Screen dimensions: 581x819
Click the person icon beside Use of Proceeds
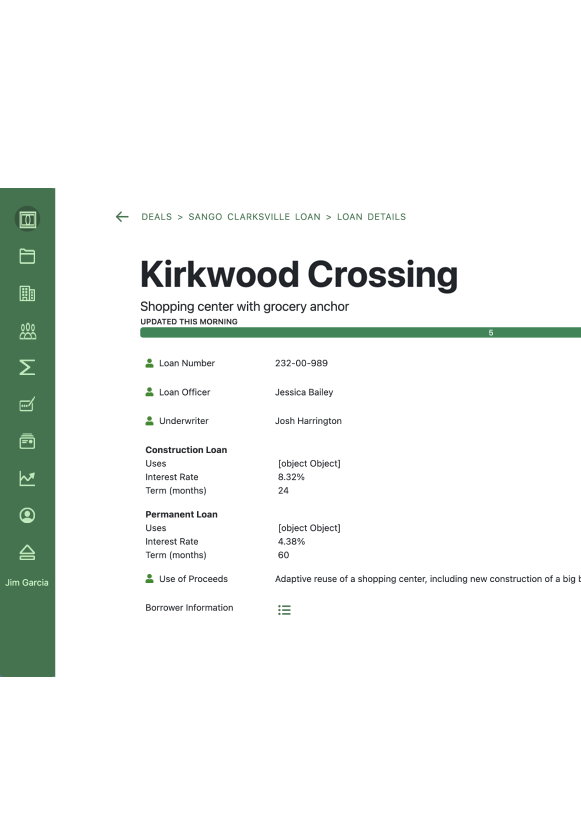pos(149,578)
